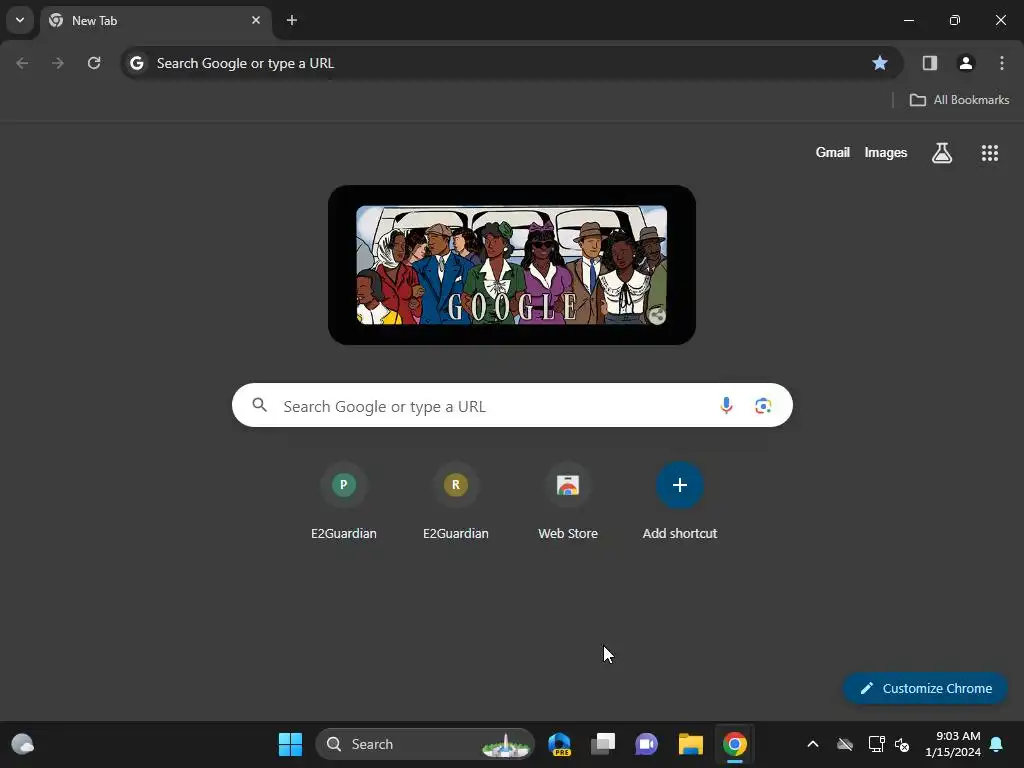1024x768 pixels.
Task: Open the Images link
Action: pyautogui.click(x=886, y=153)
